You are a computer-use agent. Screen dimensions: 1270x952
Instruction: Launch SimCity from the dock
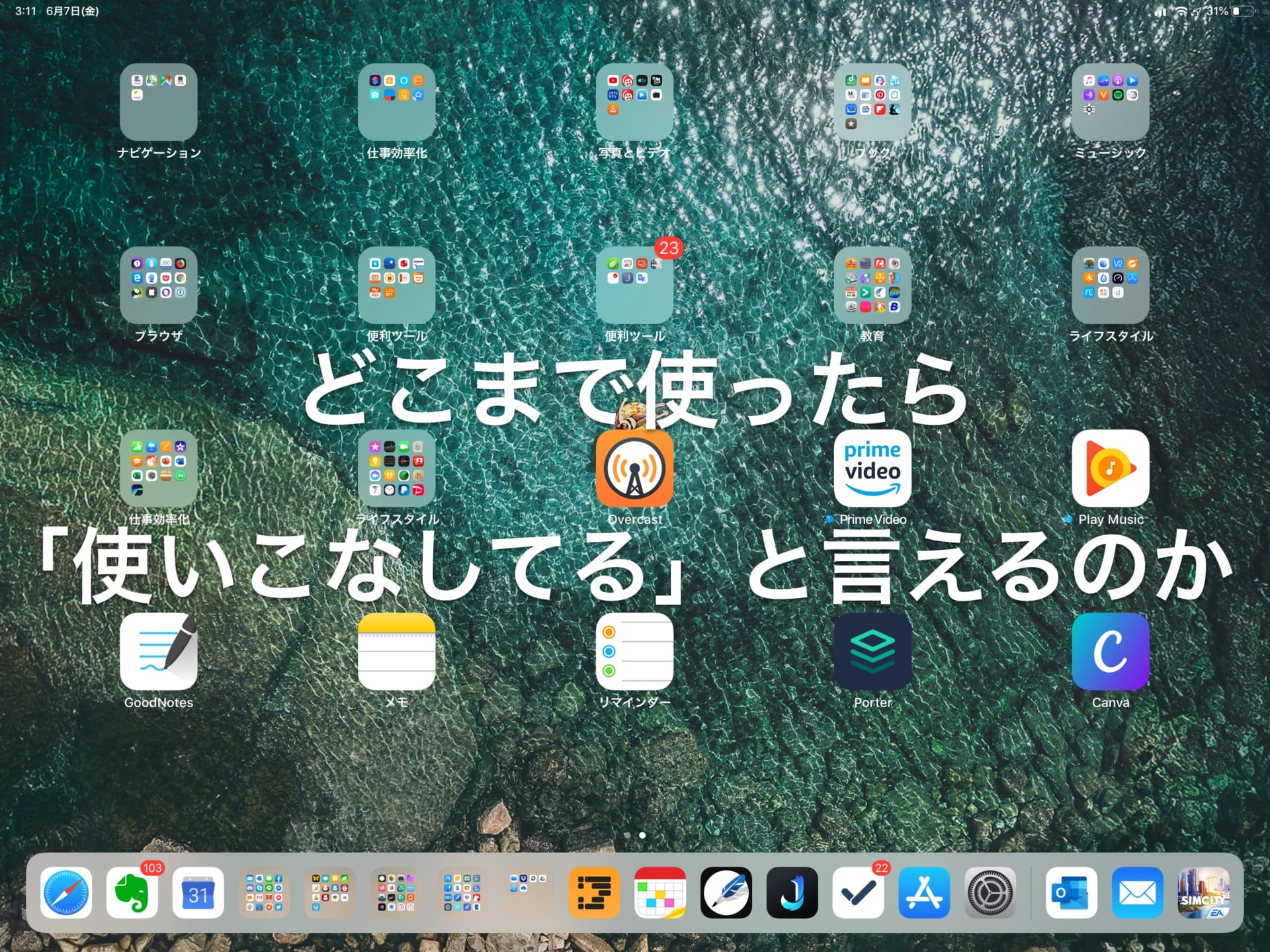point(1204,893)
